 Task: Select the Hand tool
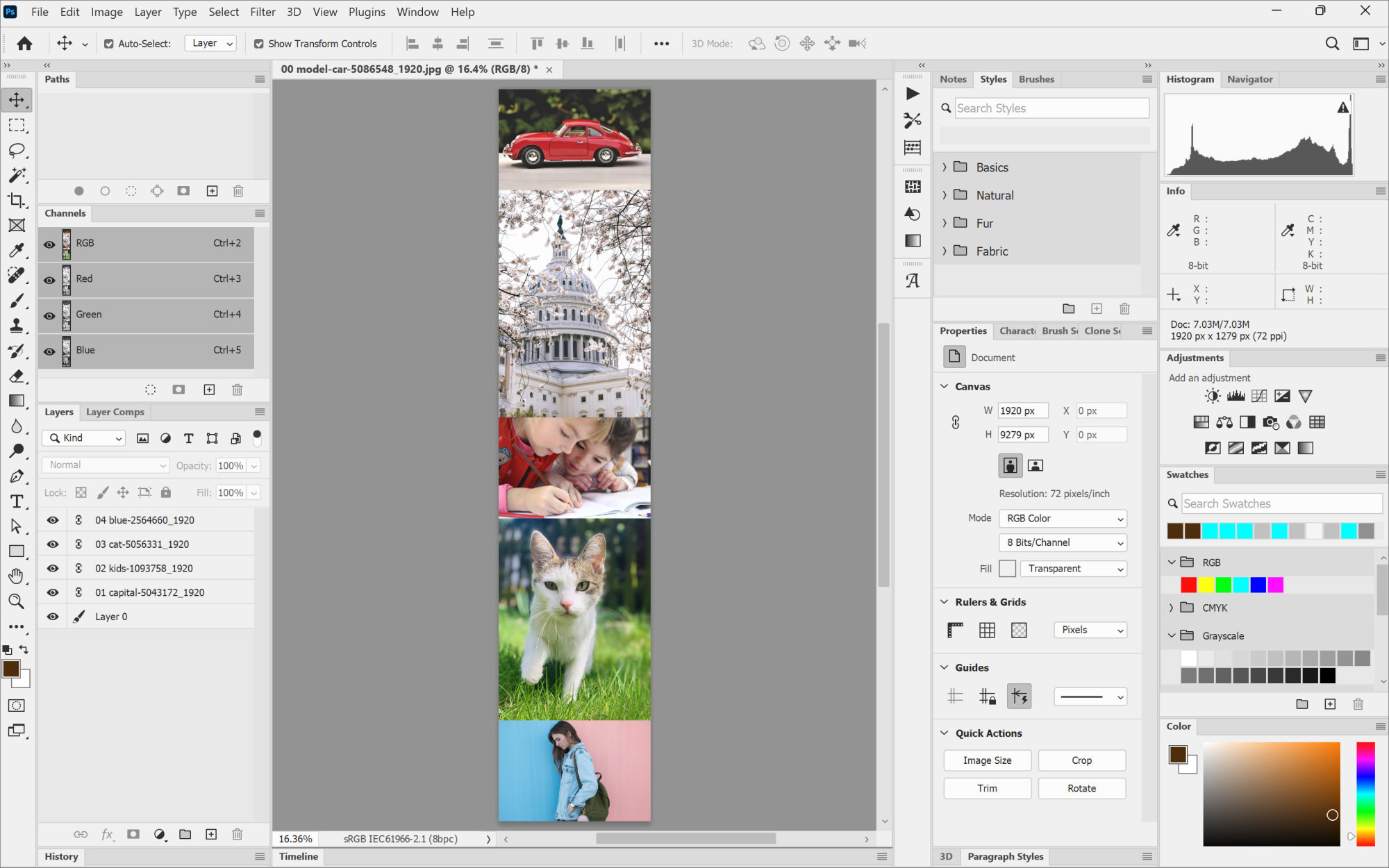point(17,576)
